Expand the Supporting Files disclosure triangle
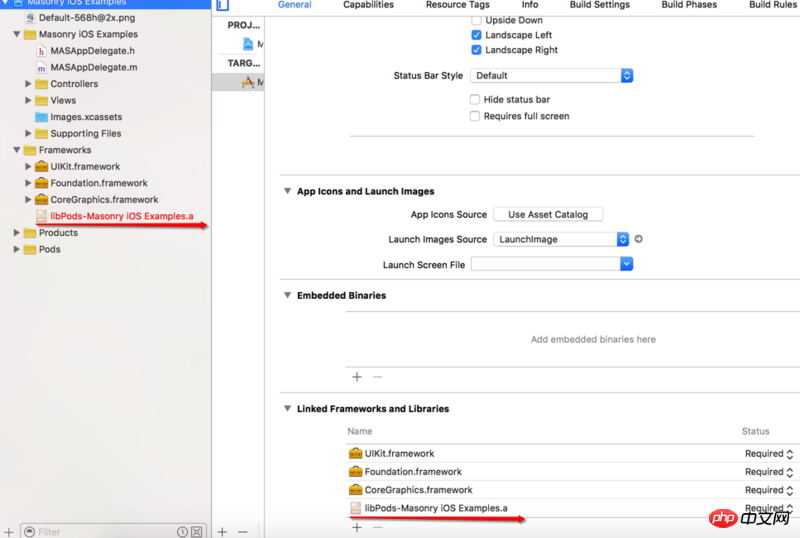Viewport: 800px width, 538px height. [x=28, y=133]
